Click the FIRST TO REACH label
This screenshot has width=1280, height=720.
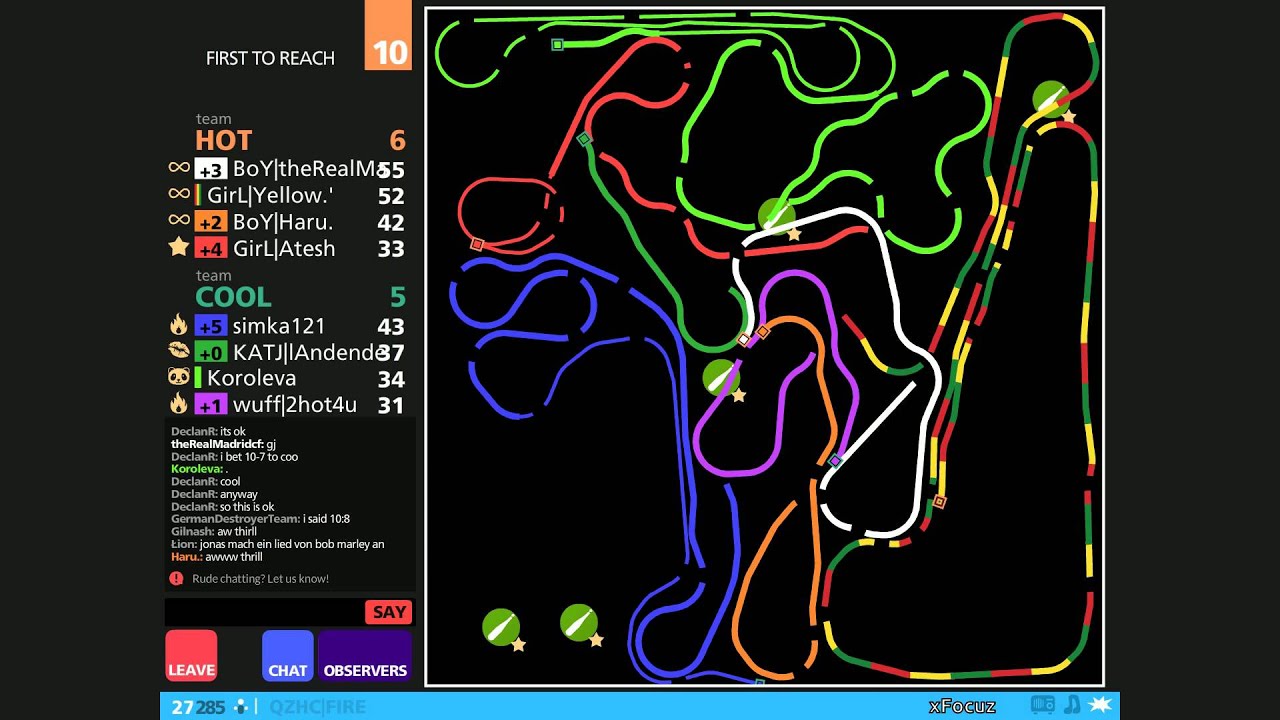point(270,58)
